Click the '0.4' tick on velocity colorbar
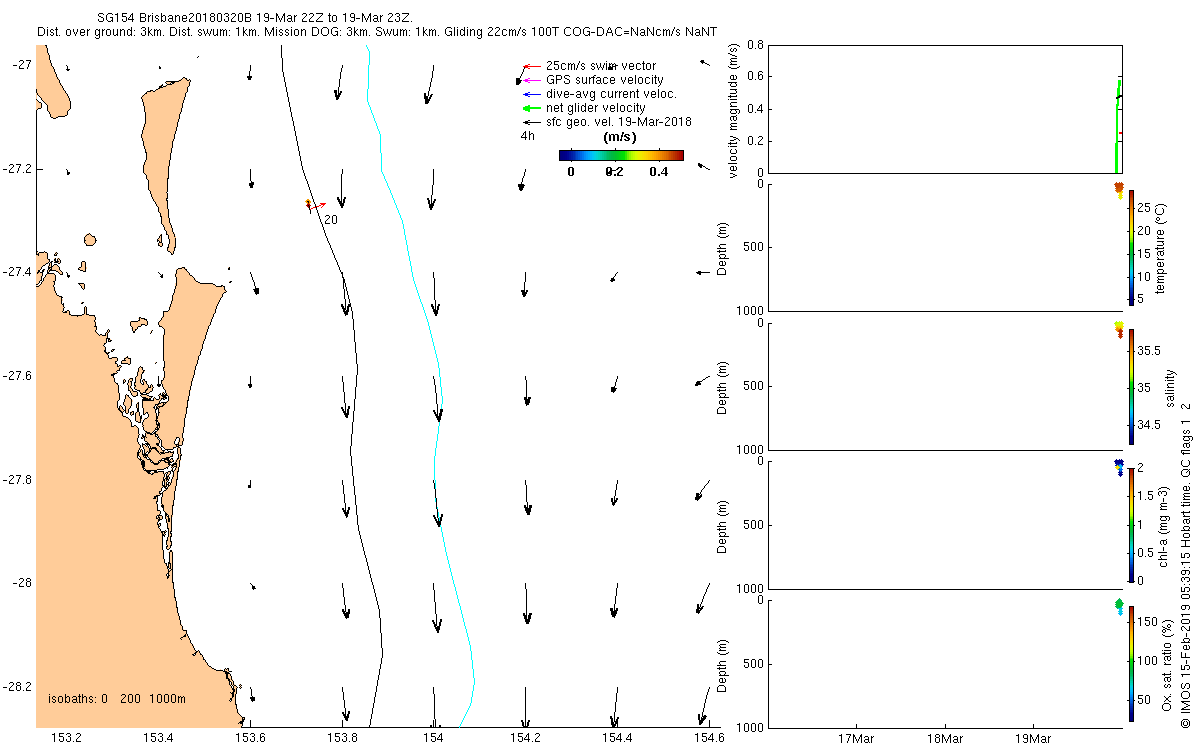 pyautogui.click(x=657, y=171)
